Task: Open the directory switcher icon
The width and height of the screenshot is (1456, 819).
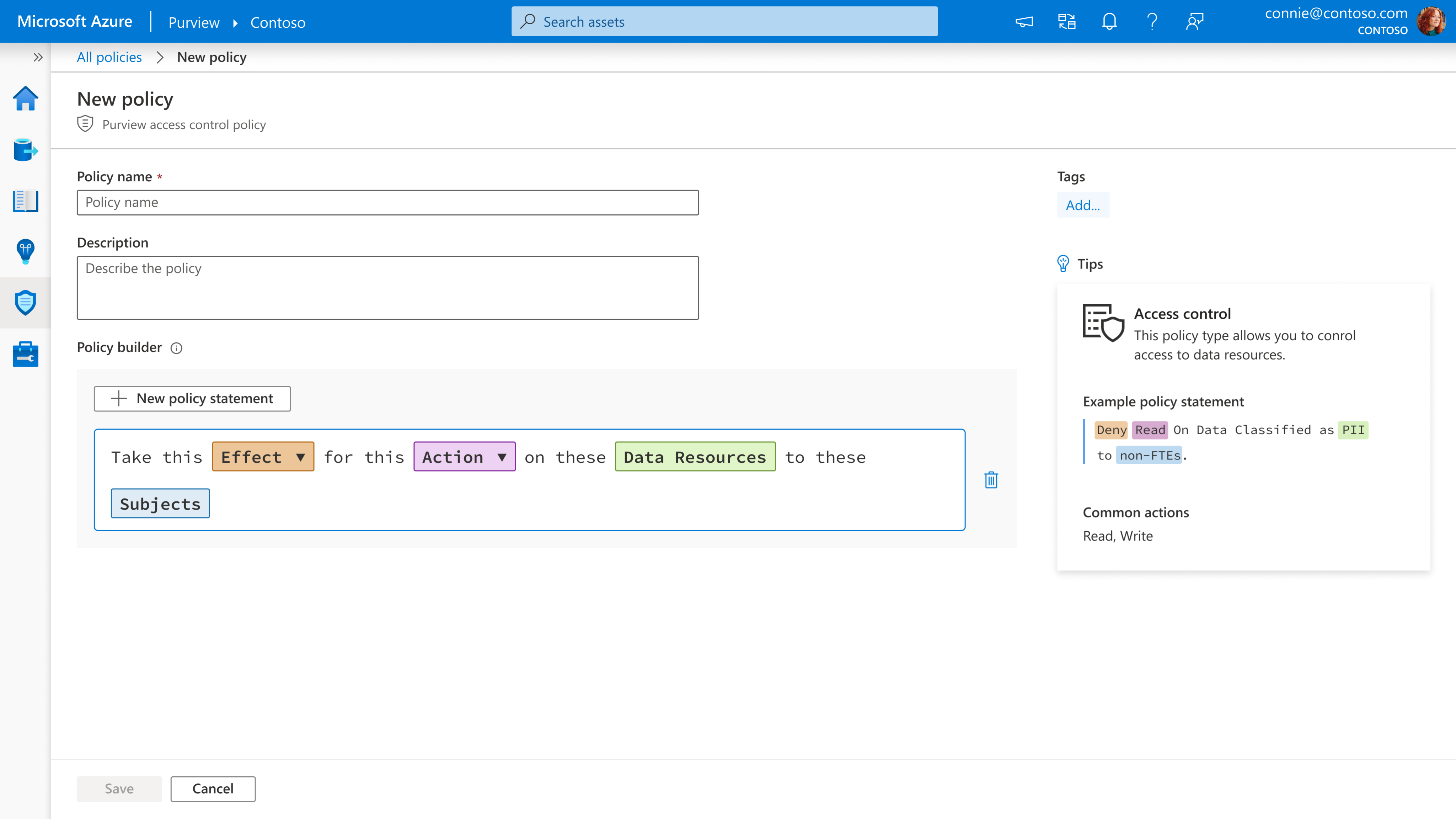Action: click(x=1066, y=22)
